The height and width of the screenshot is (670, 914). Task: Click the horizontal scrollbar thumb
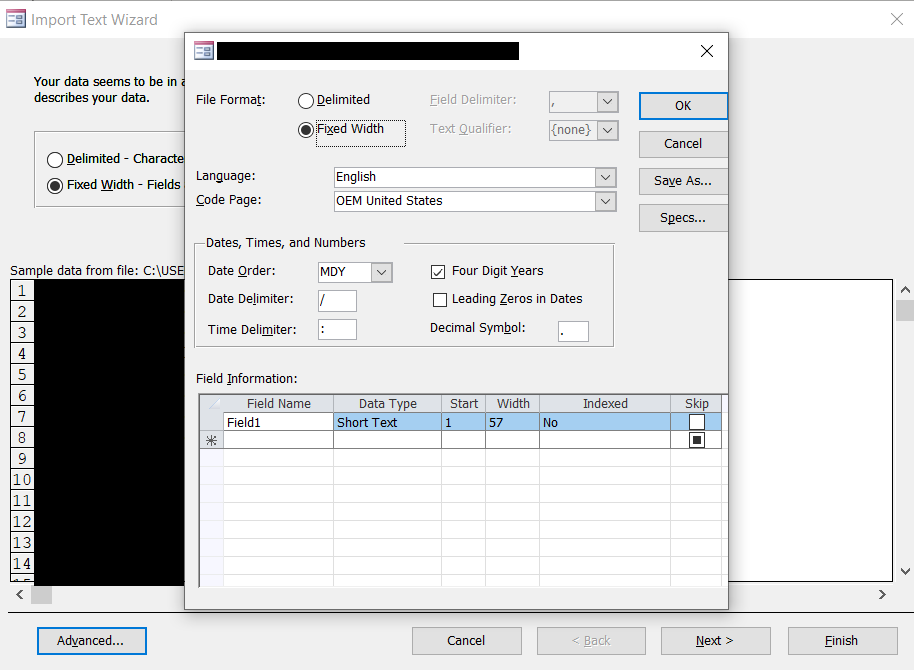[41, 595]
